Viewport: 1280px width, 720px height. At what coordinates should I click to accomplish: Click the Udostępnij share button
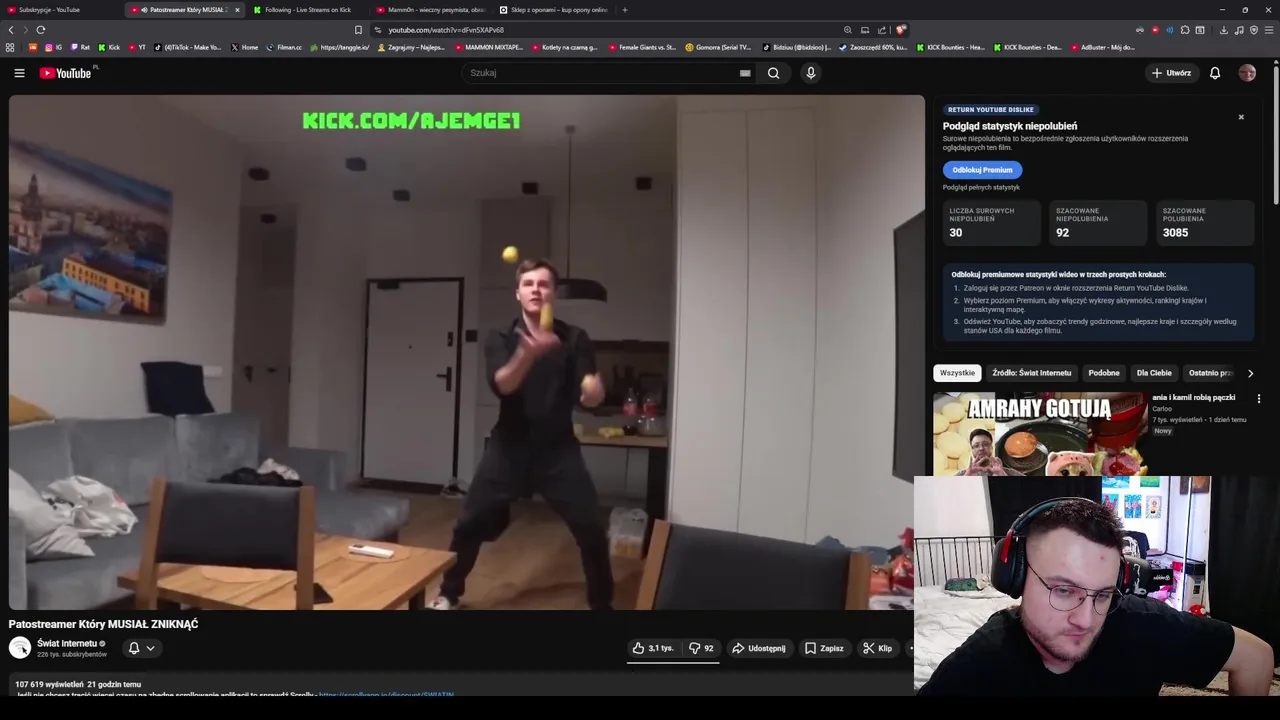pyautogui.click(x=759, y=648)
